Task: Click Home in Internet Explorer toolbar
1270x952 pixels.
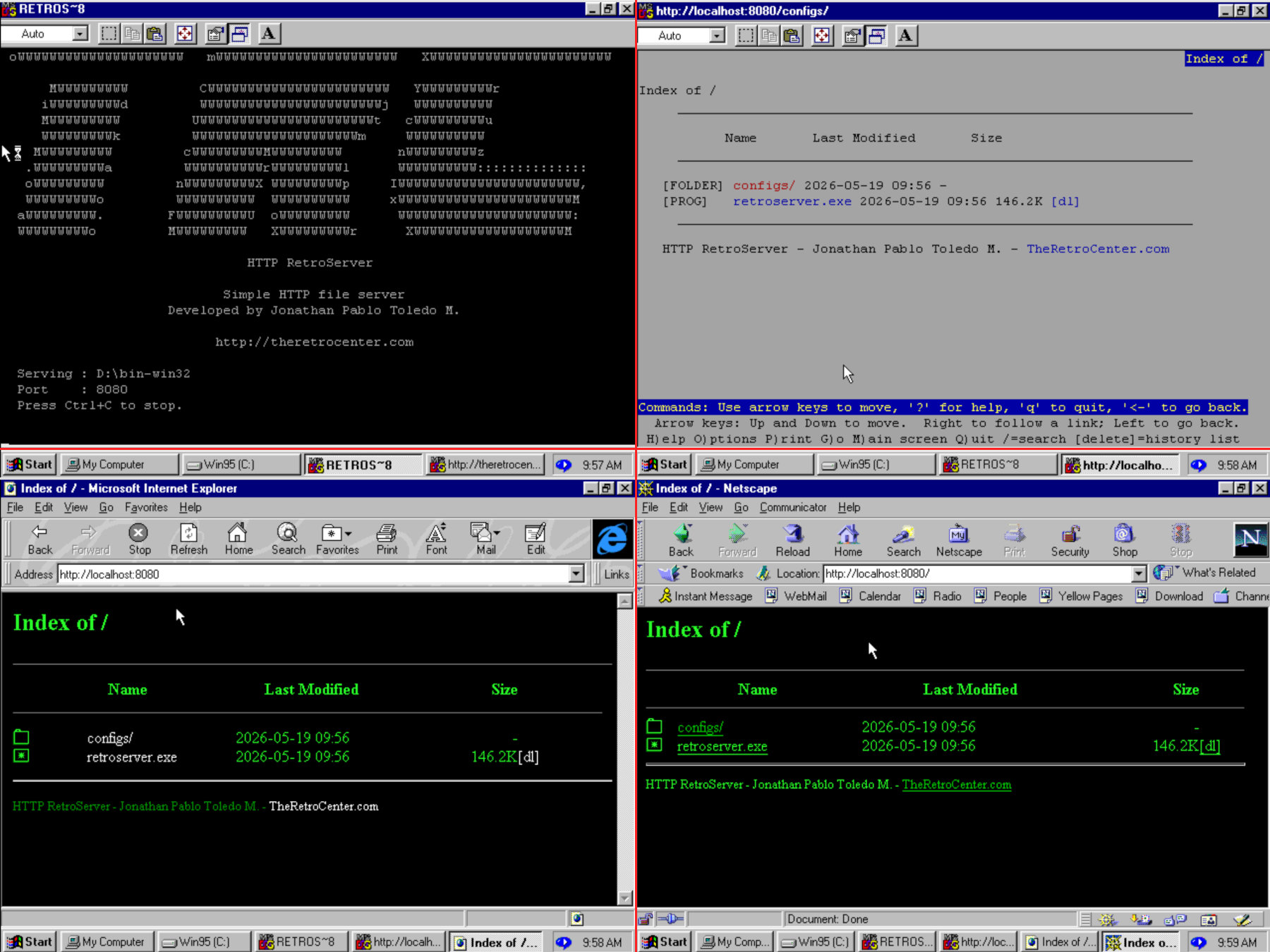Action: click(238, 539)
